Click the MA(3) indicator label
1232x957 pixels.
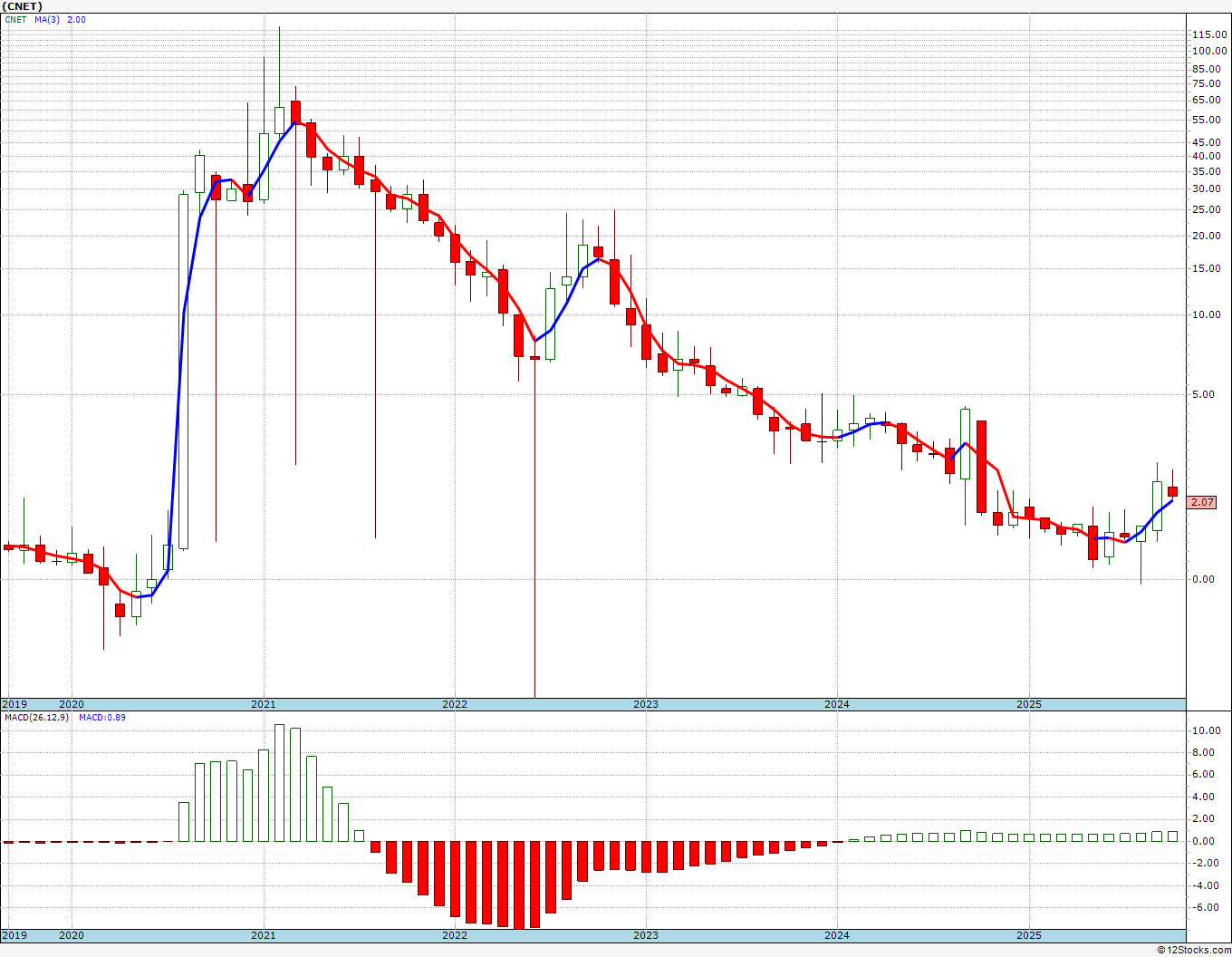pyautogui.click(x=48, y=19)
